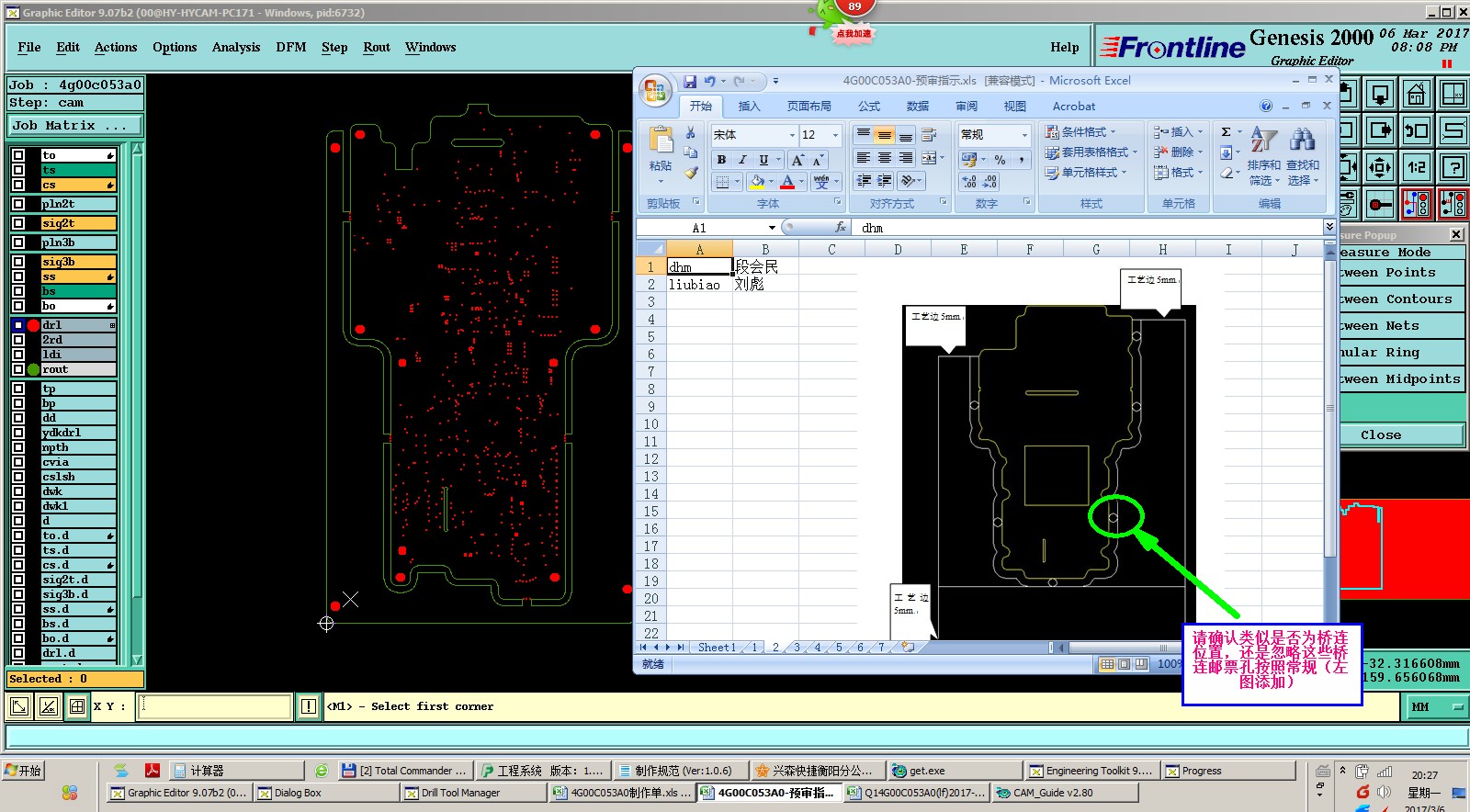The image size is (1470, 812).
Task: Open the font name dropdown in Excel
Action: tap(792, 135)
